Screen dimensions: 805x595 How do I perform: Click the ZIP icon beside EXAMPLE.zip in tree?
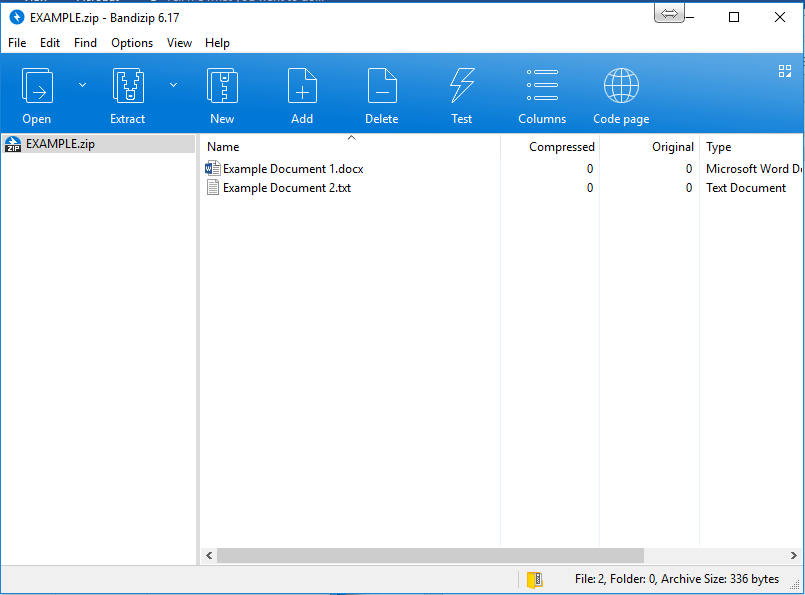[13, 144]
